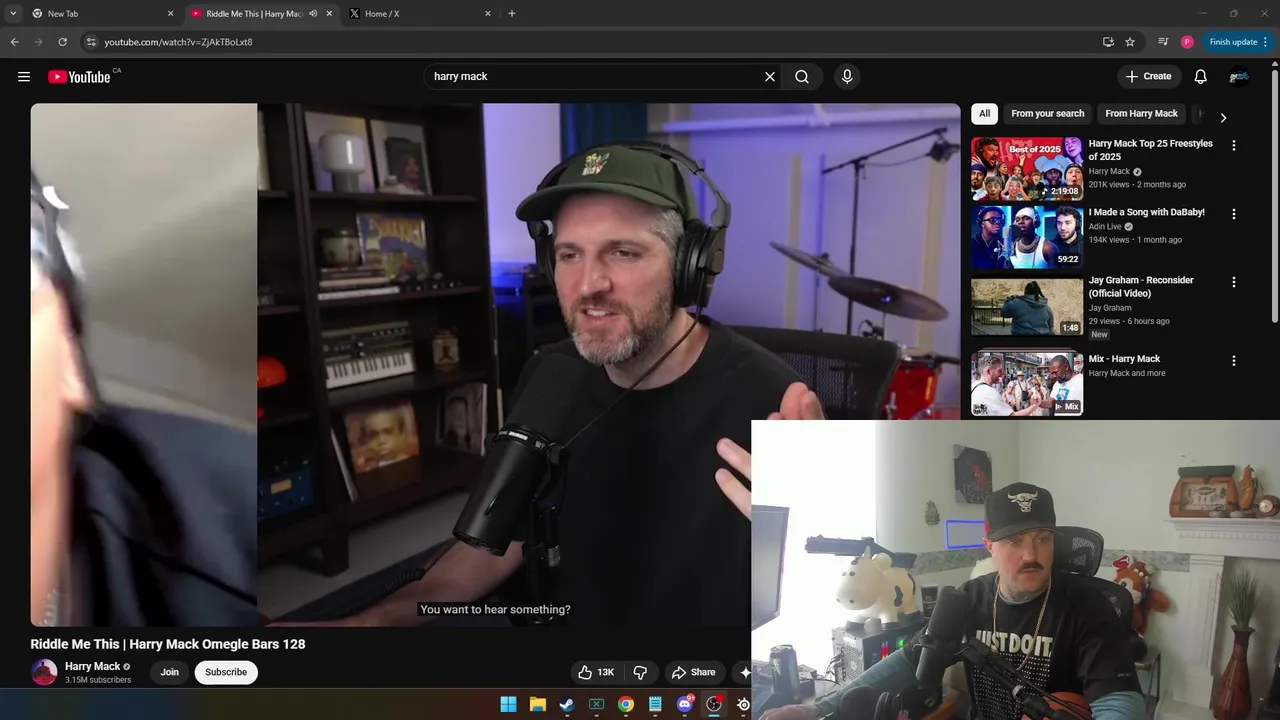Open the Adin Live channel link
The width and height of the screenshot is (1280, 720).
pyautogui.click(x=1105, y=227)
